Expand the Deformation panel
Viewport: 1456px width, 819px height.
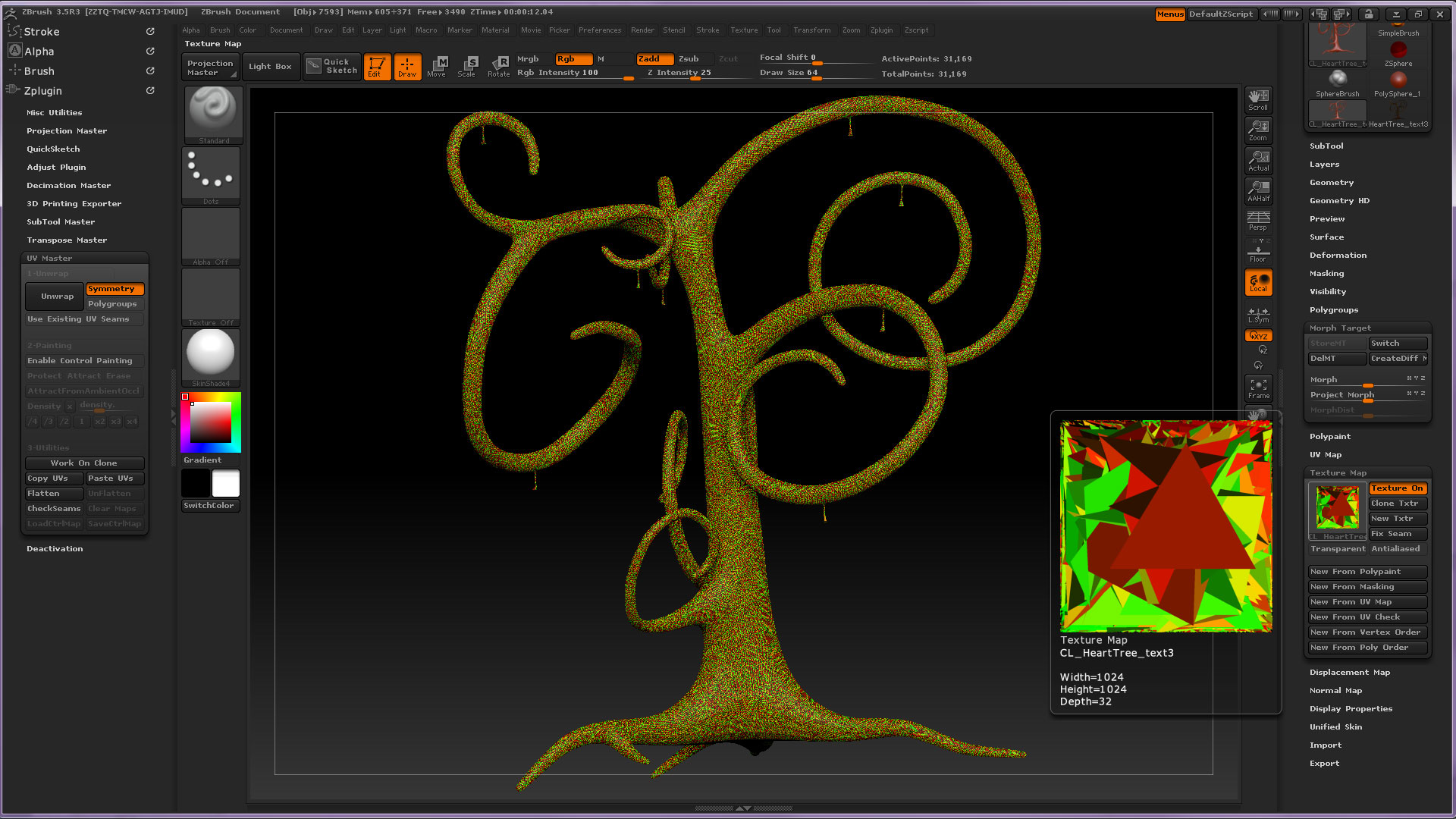pos(1338,255)
